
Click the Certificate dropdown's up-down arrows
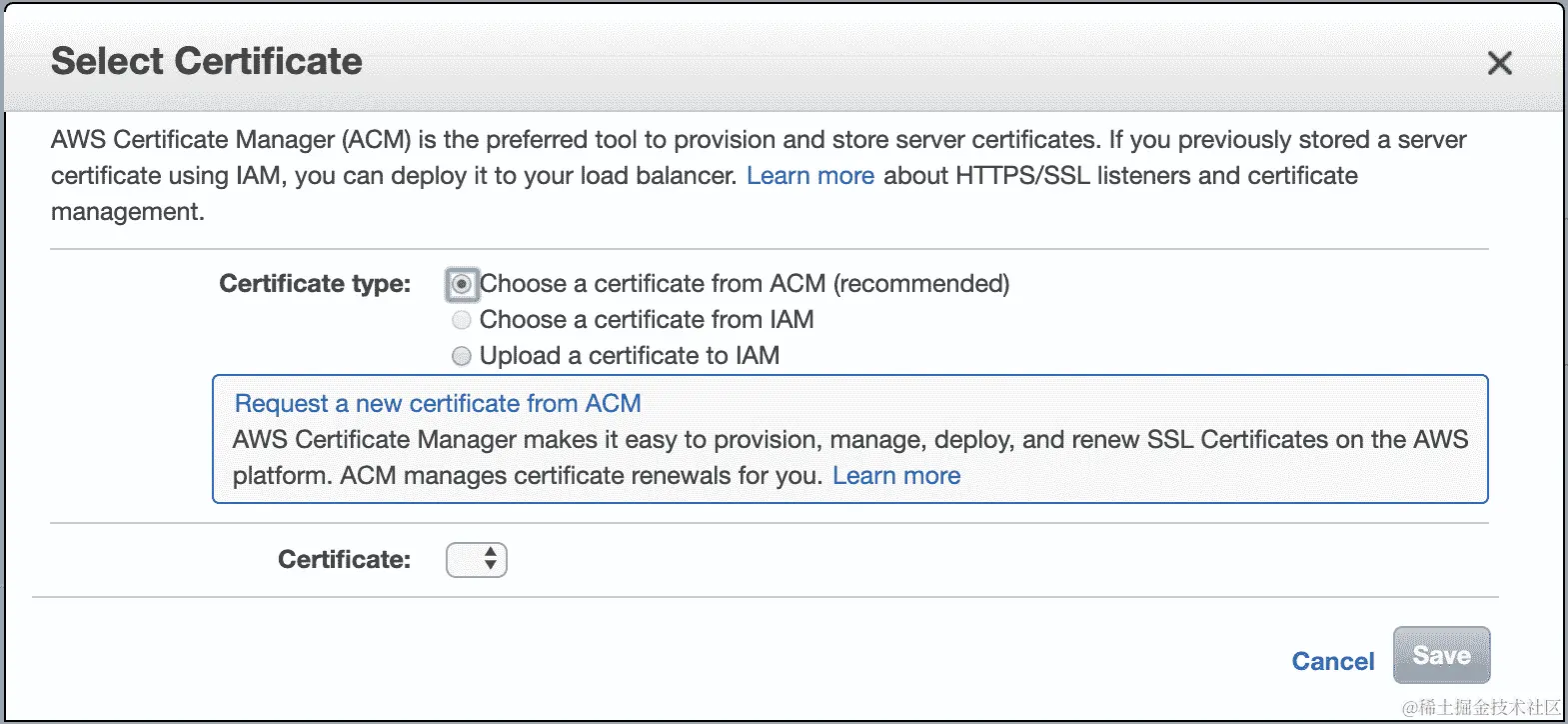click(x=491, y=559)
